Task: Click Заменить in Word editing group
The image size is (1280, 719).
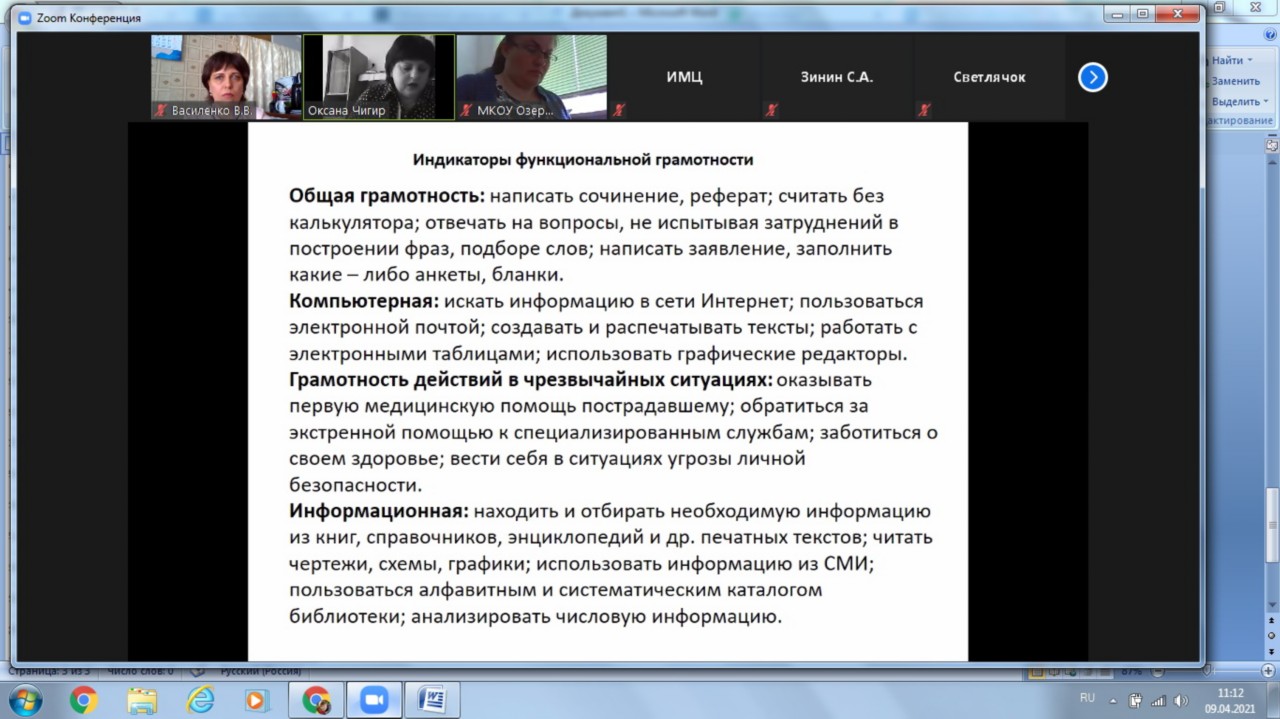Action: click(1235, 81)
